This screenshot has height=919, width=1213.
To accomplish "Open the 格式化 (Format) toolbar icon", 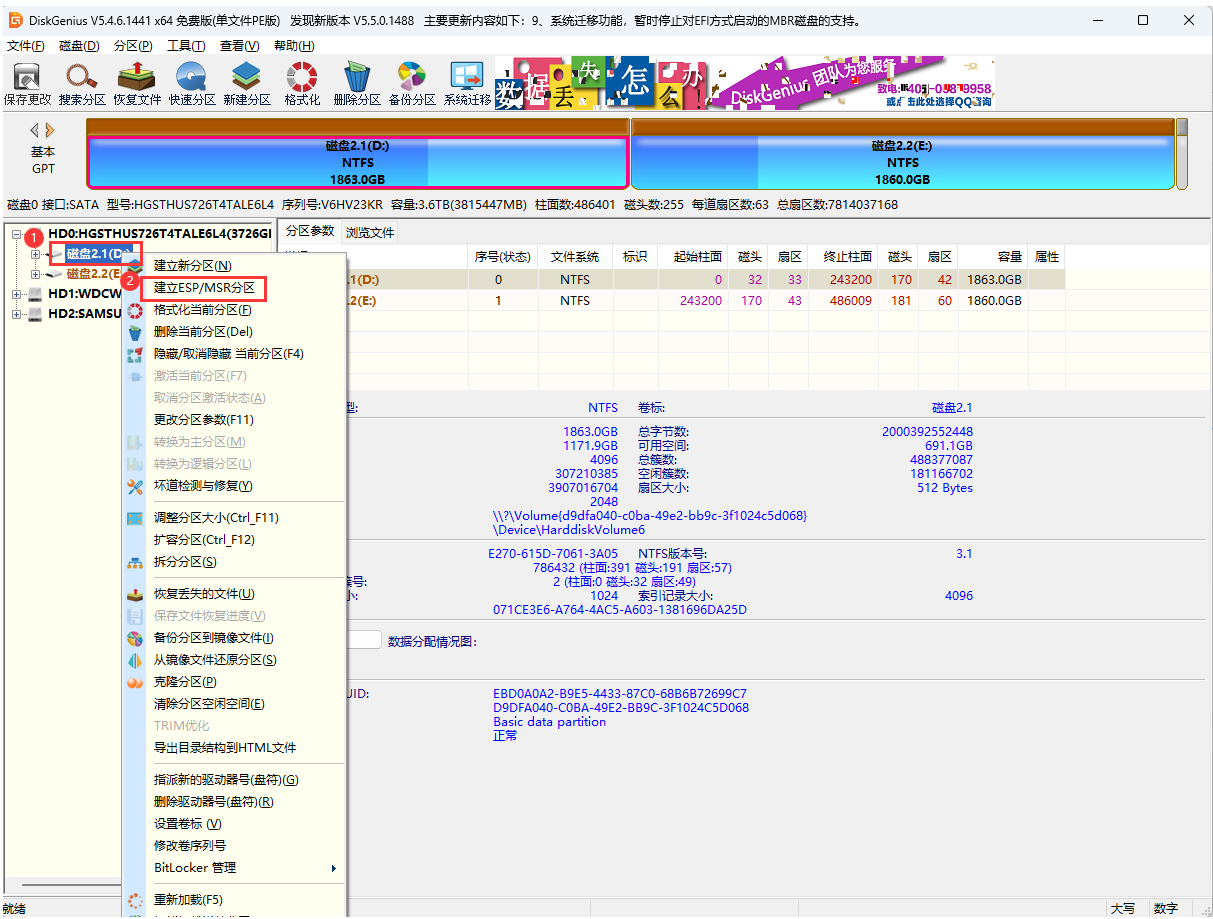I will click(301, 82).
